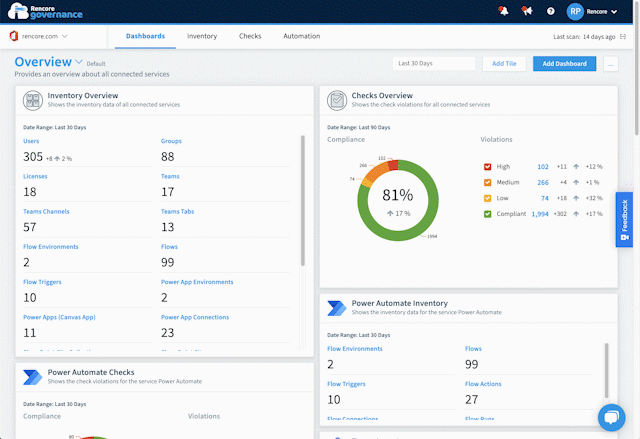The width and height of the screenshot is (640, 439).
Task: Switch to the Dashboards tab
Action: click(x=145, y=36)
